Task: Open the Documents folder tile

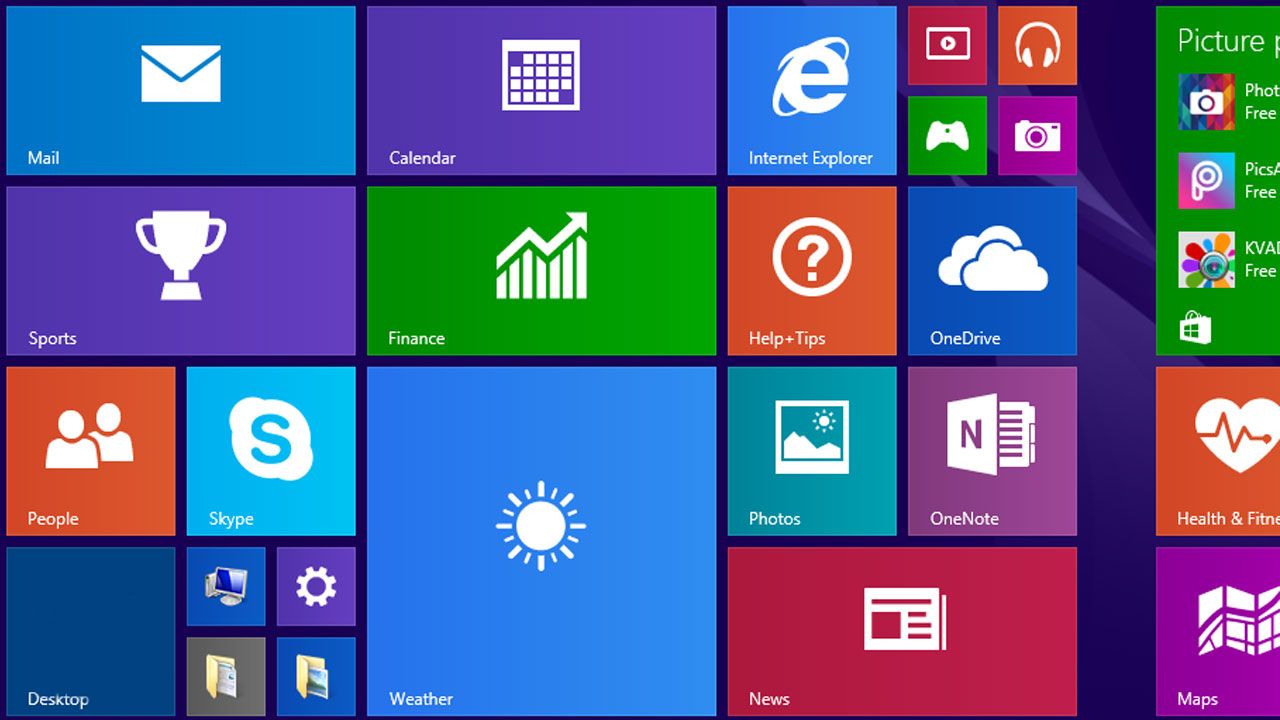Action: point(226,677)
